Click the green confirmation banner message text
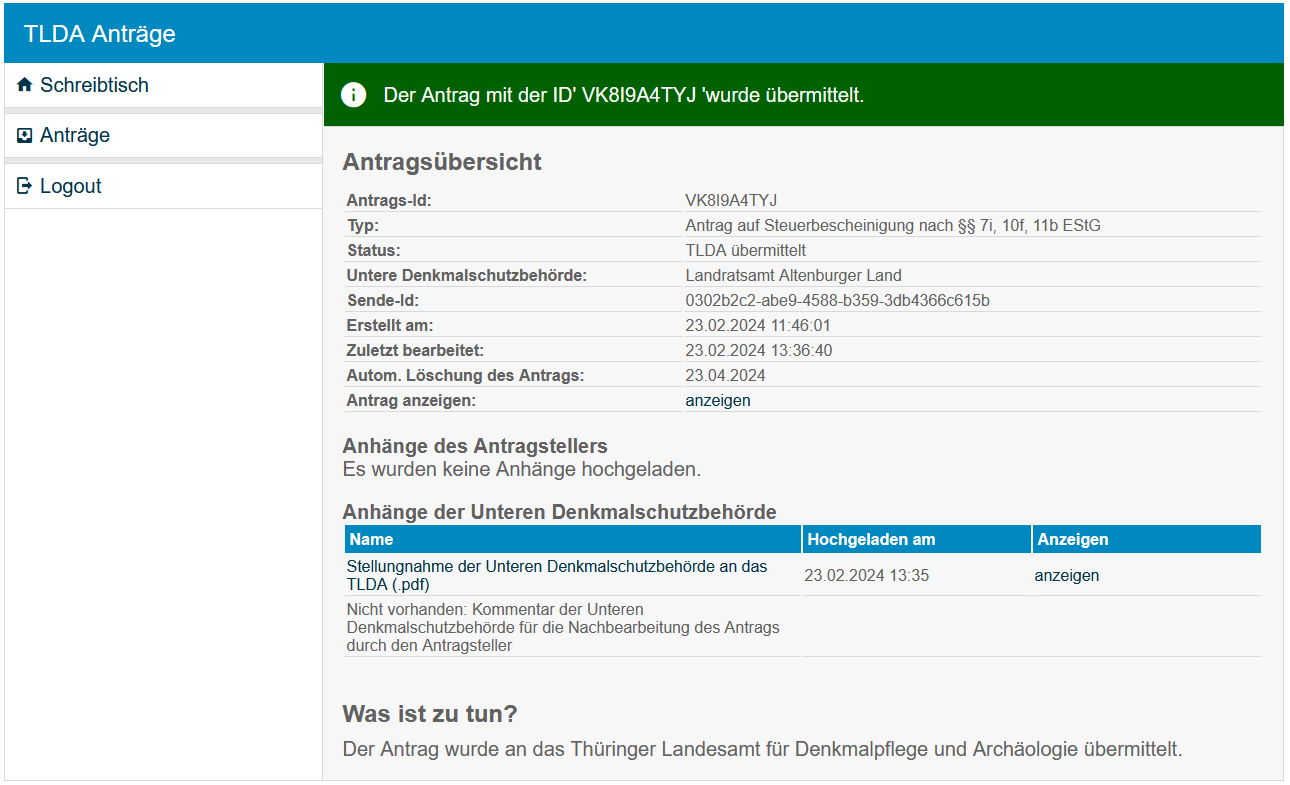 623,96
